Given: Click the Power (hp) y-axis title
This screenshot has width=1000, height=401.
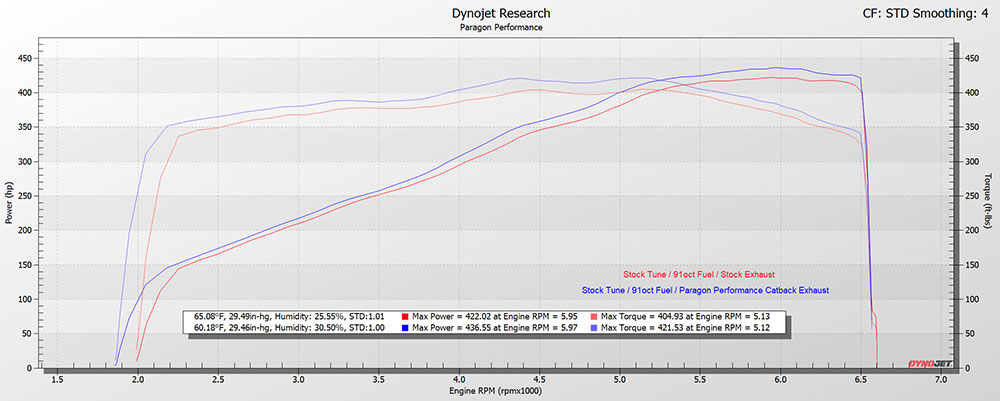Looking at the screenshot, I should (9, 205).
